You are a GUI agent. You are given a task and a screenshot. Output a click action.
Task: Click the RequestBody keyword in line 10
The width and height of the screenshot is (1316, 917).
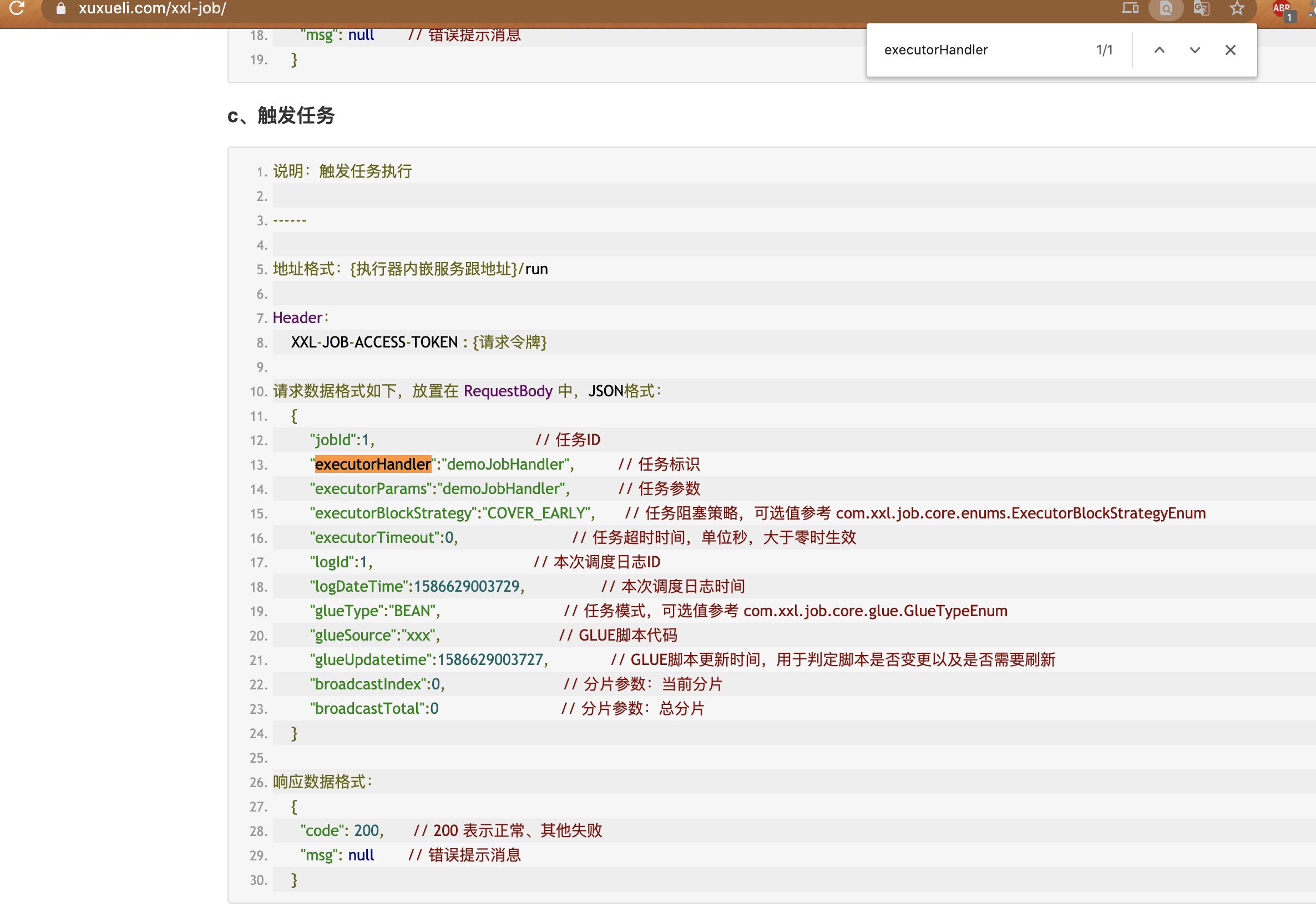click(x=508, y=391)
